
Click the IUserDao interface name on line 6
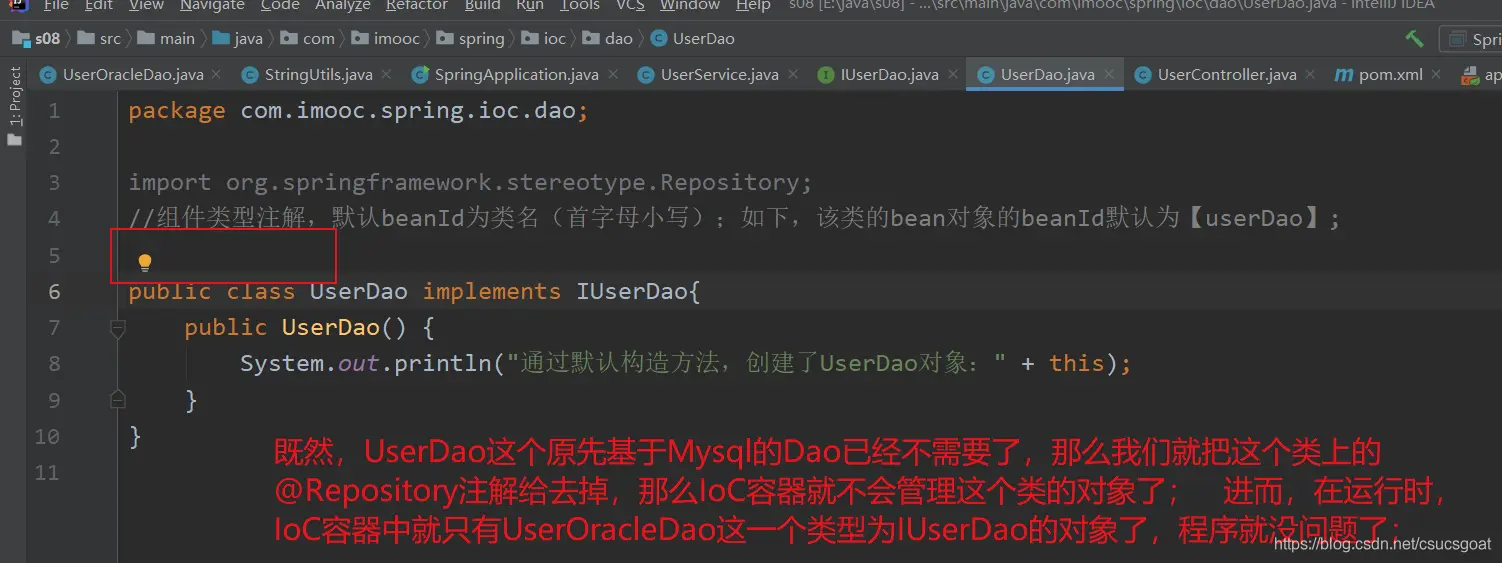tap(632, 291)
